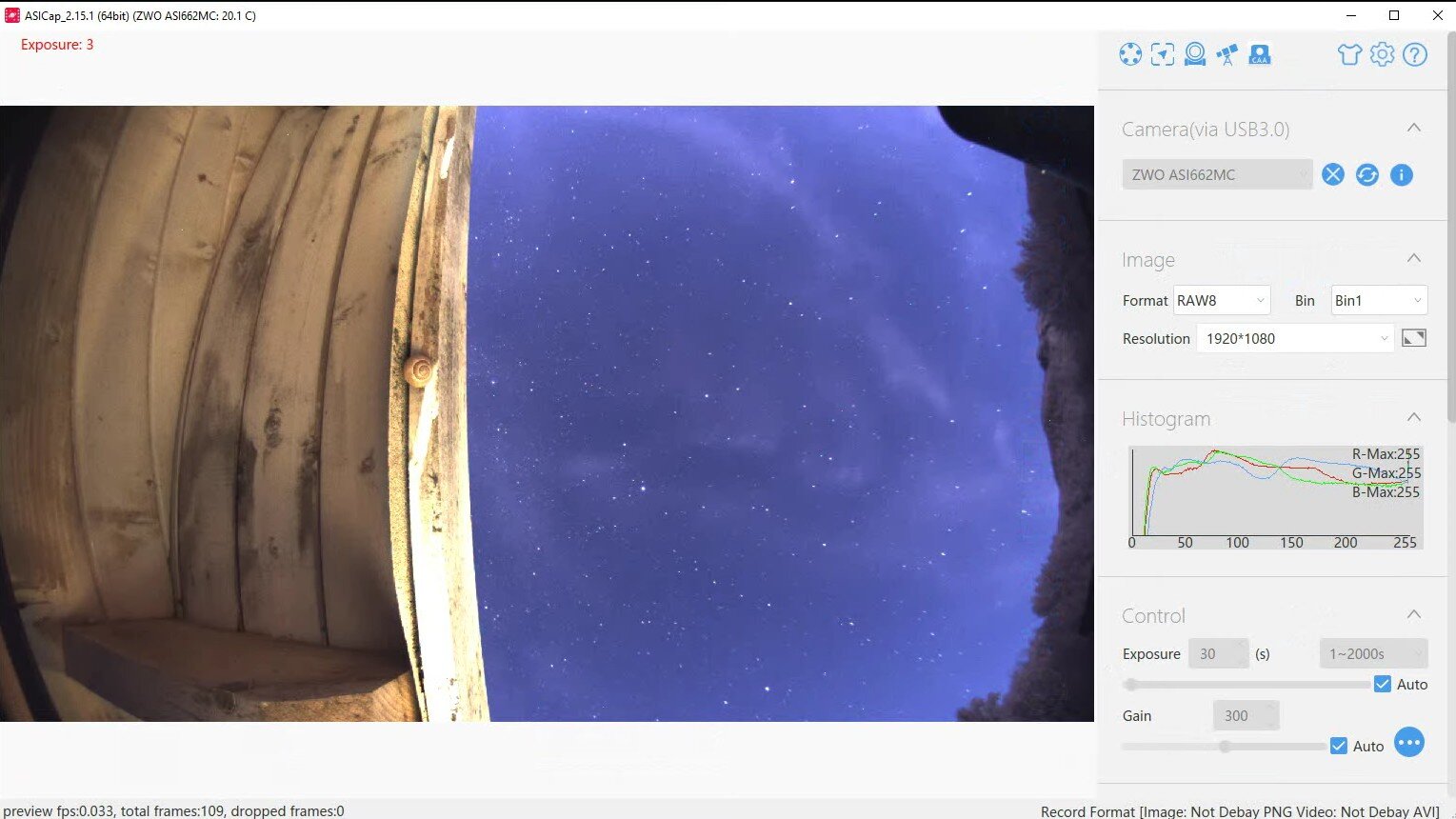Disable Auto exposure checkbox
Screen dimensions: 1456x819
point(1383,684)
